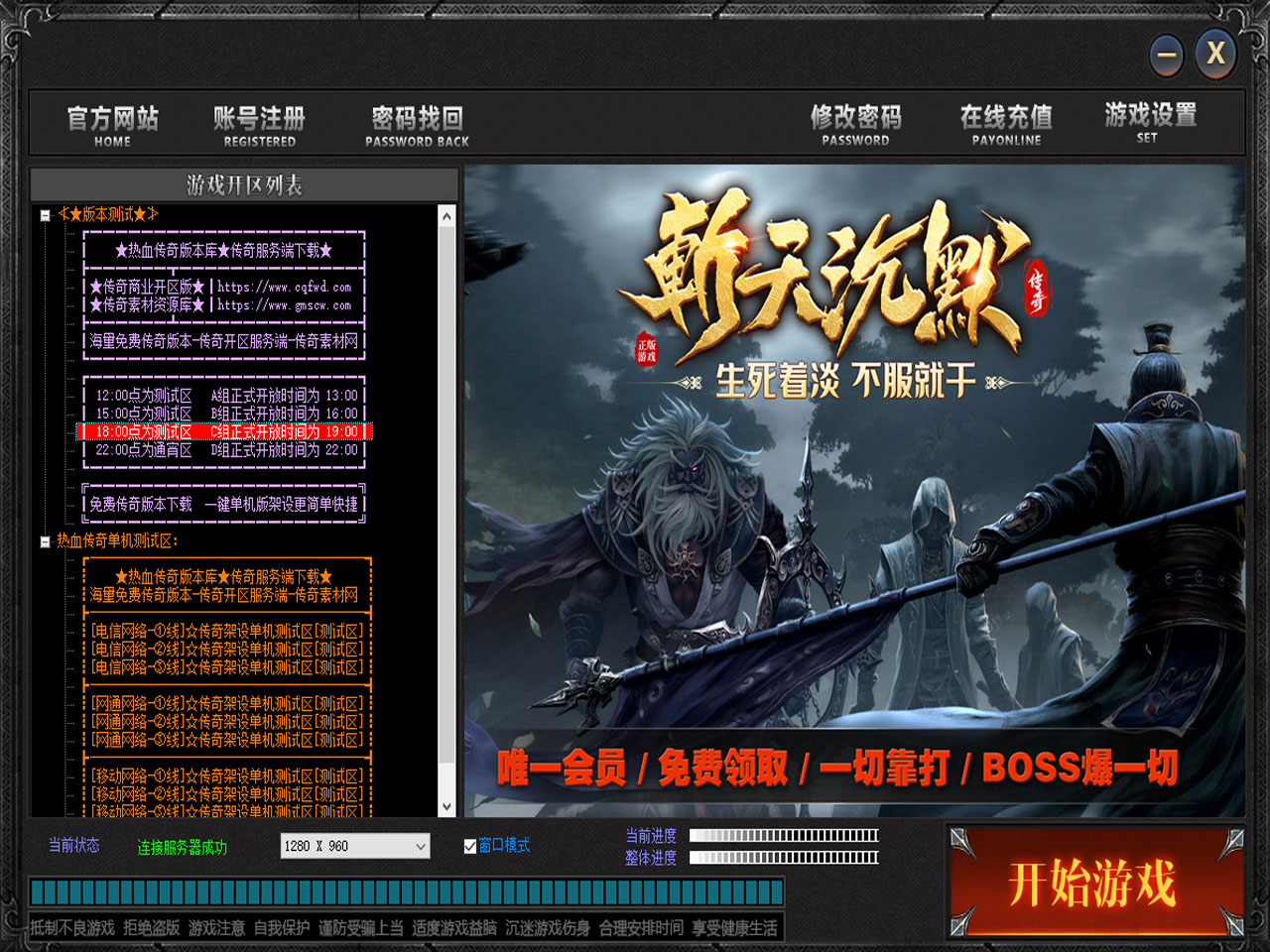This screenshot has height=952, width=1270.
Task: Select the highlighted 18:00 test server entry
Action: tap(225, 431)
